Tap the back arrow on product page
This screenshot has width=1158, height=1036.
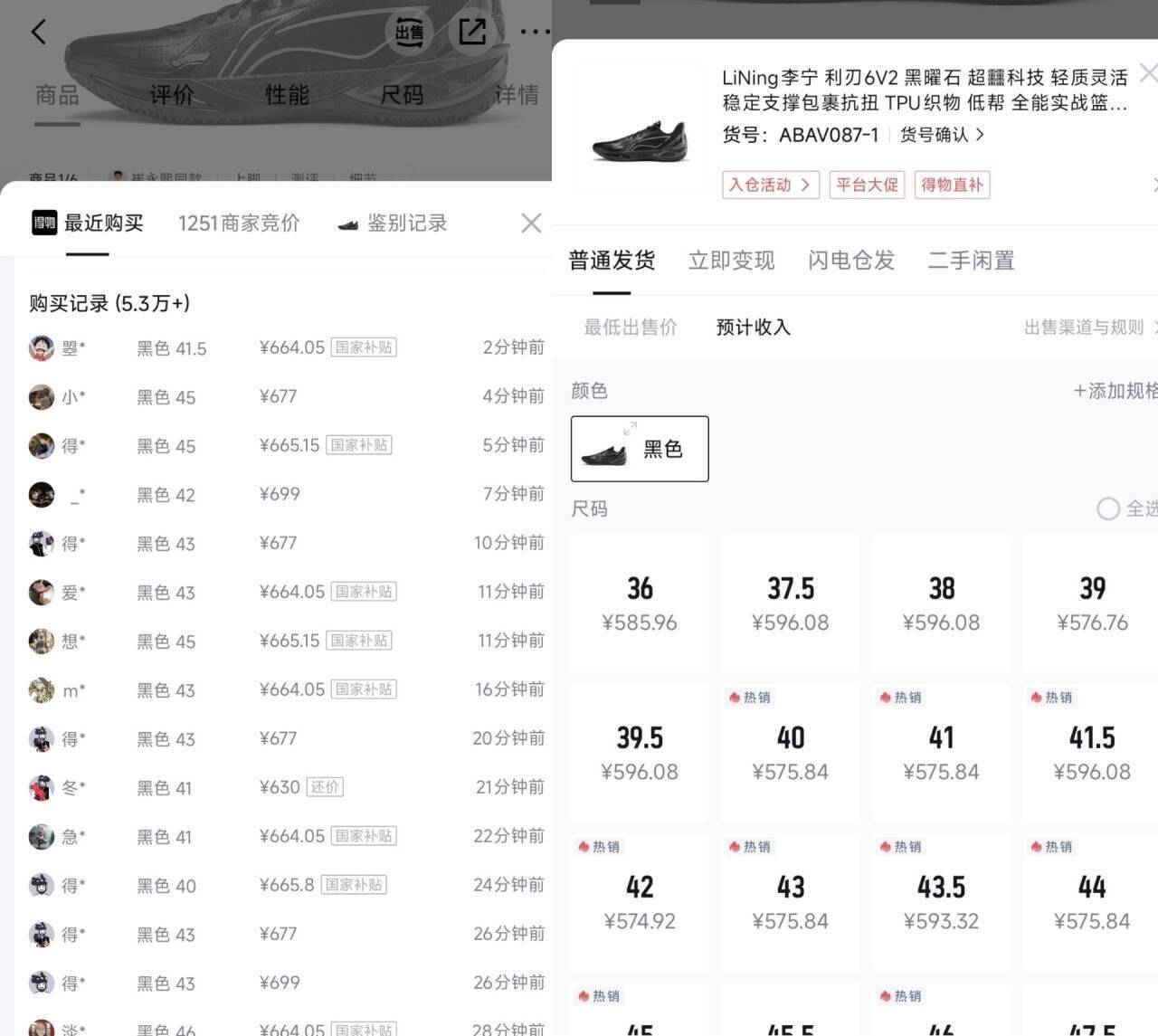click(38, 33)
